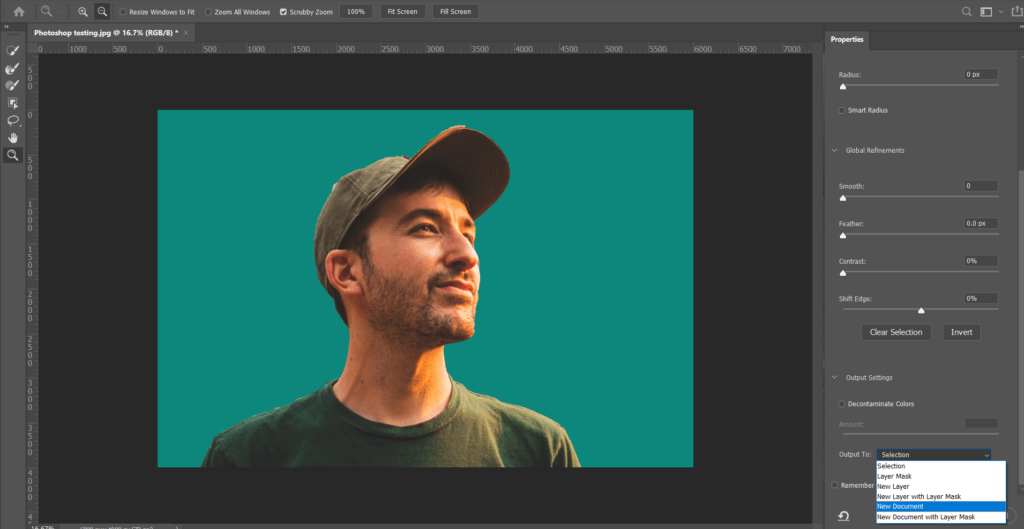Click the Shift Edge slider handle
The image size is (1024, 529).
tap(921, 311)
